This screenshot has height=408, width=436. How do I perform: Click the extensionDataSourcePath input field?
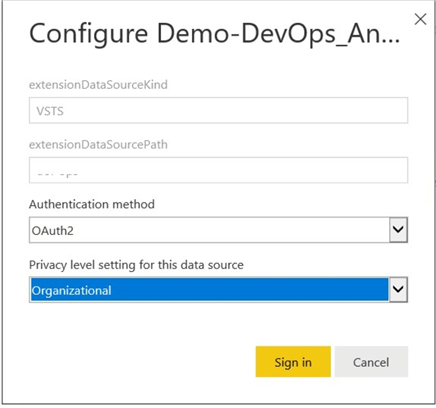218,170
